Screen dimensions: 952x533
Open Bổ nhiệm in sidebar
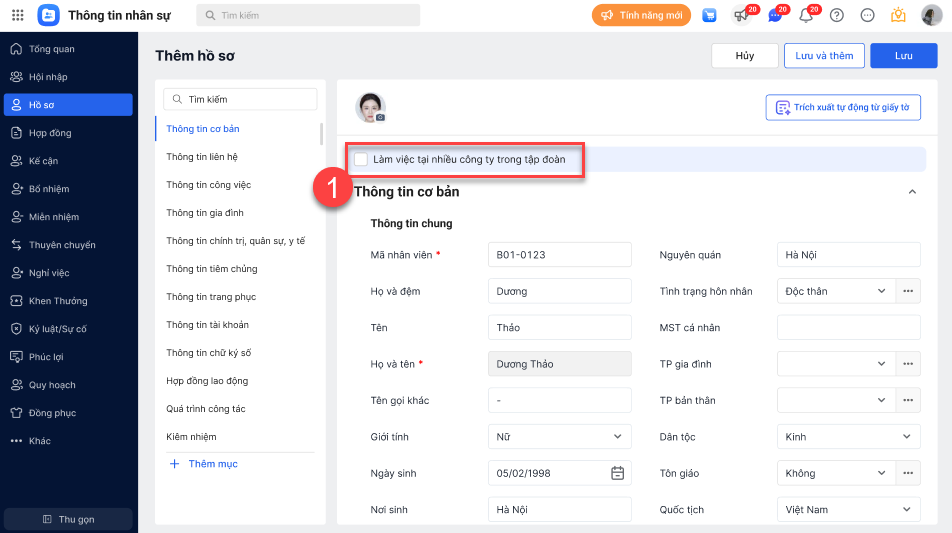pyautogui.click(x=68, y=188)
